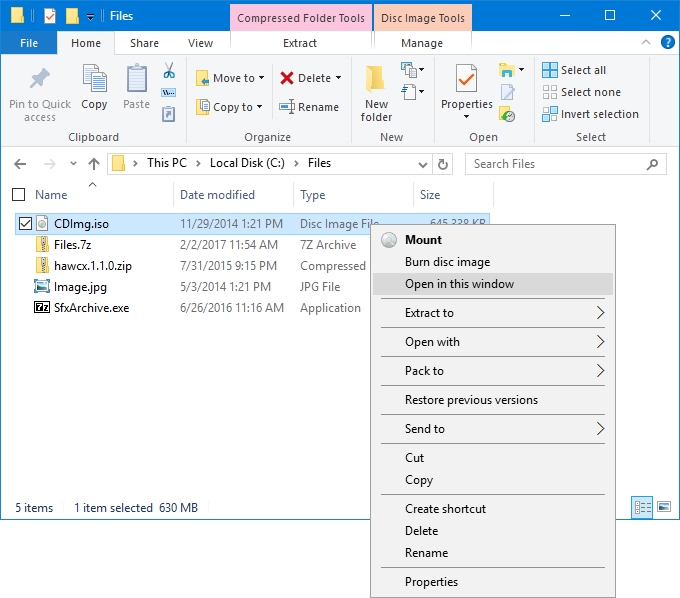
Task: Click the History icon in Open group
Action: click(x=507, y=114)
